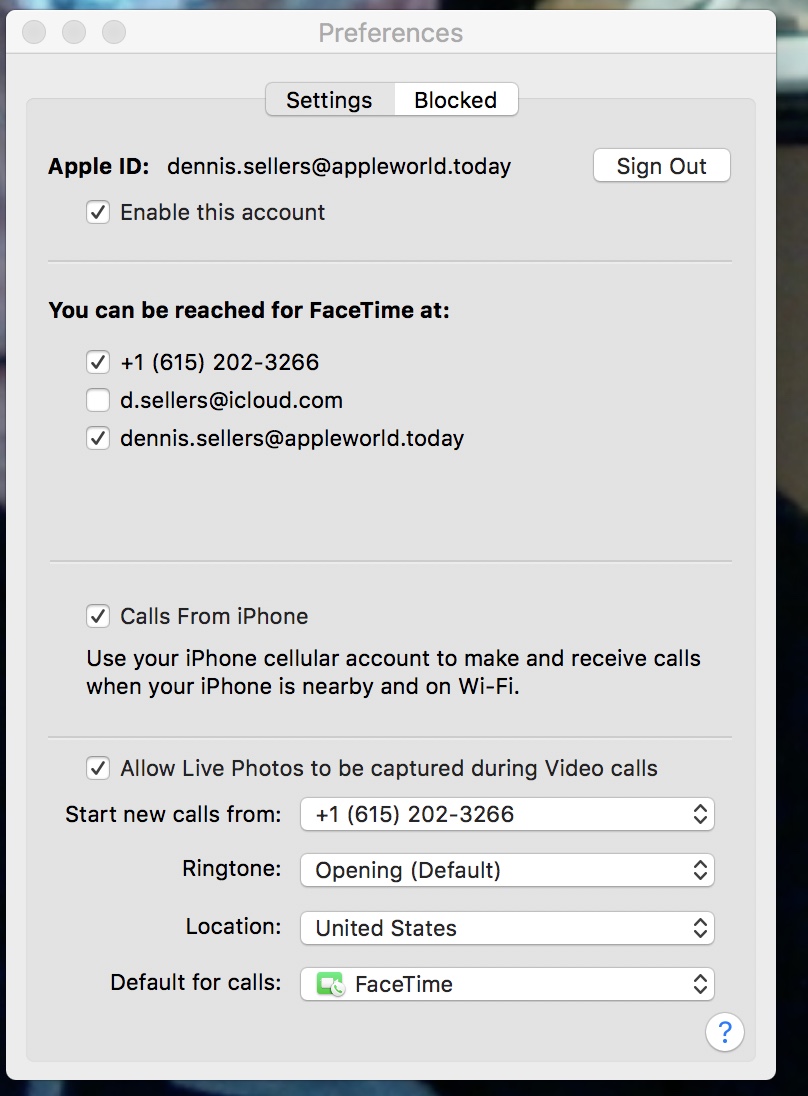
Task: Open the Location United States dropdown
Action: point(507,928)
